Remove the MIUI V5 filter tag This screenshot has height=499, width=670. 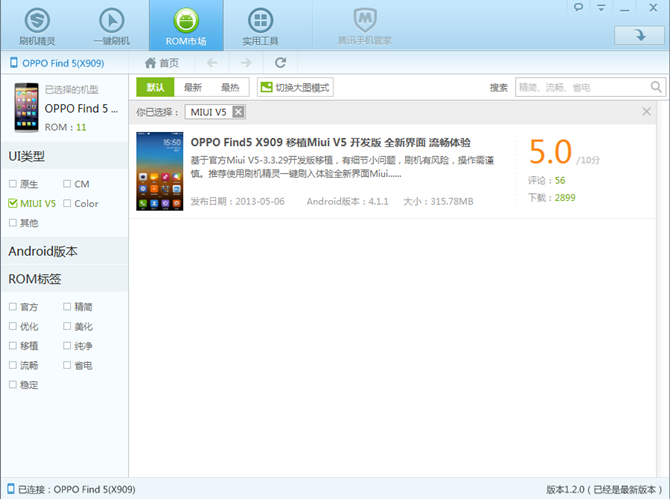[238, 112]
